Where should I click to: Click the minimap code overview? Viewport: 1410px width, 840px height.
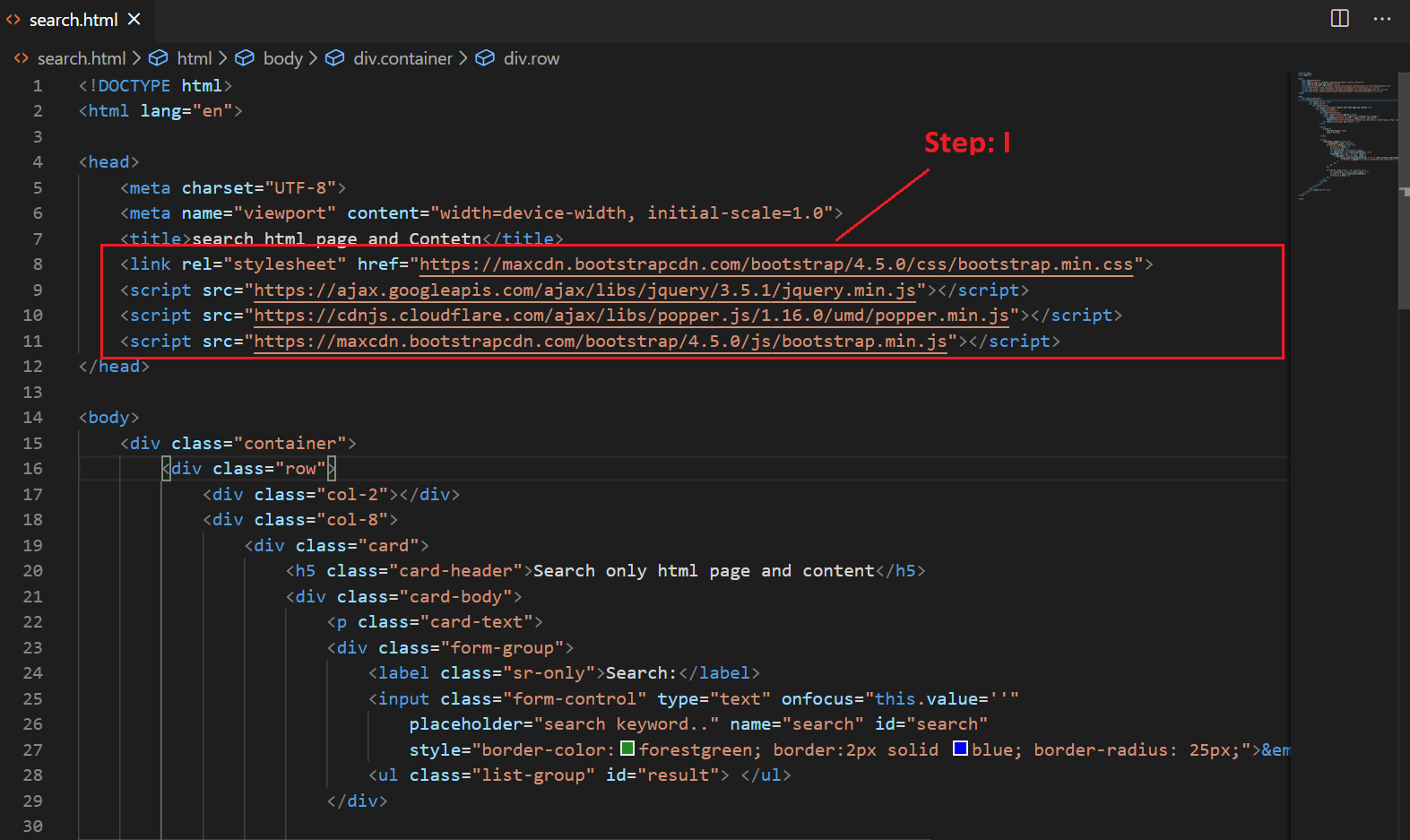pyautogui.click(x=1345, y=134)
